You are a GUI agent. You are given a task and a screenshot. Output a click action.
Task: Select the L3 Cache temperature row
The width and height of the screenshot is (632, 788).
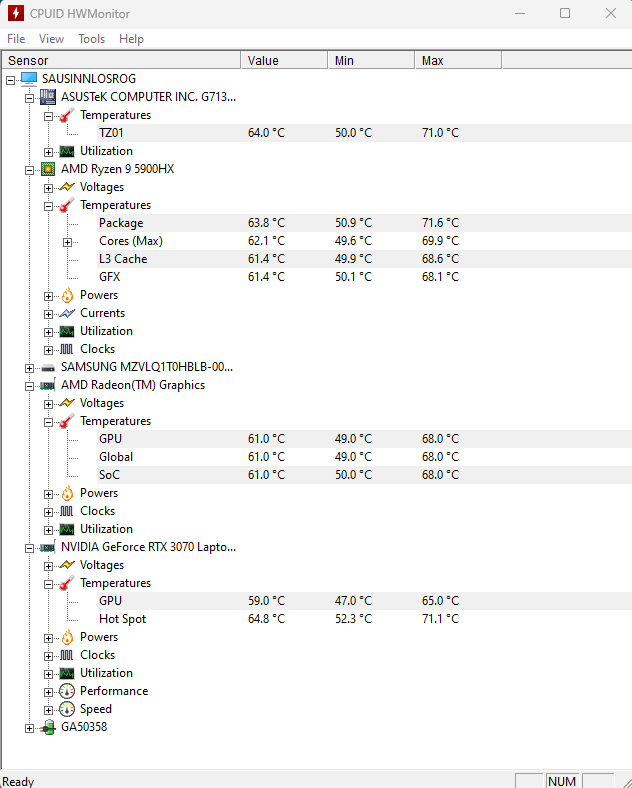coord(364,259)
